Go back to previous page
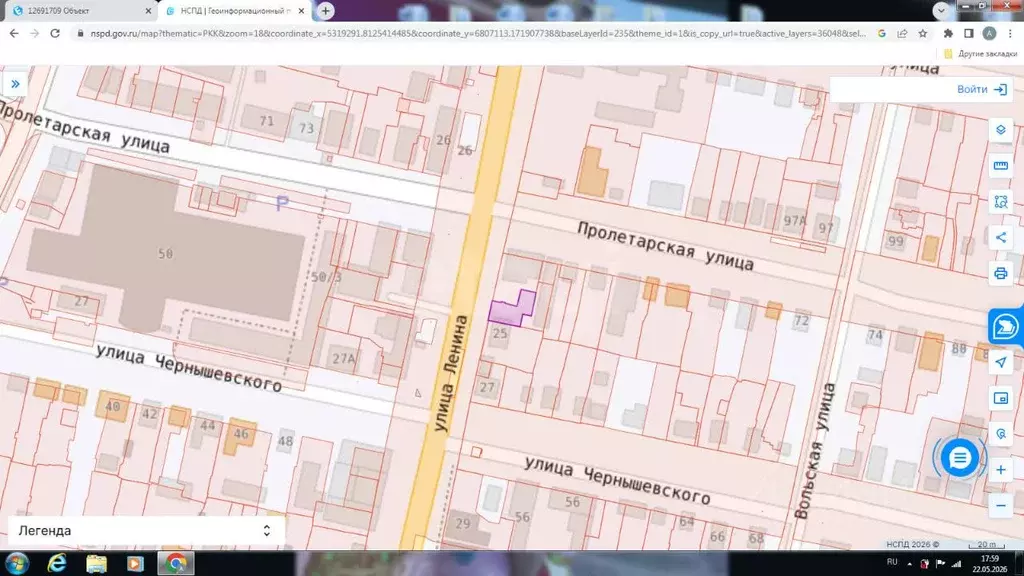Screen dimensions: 1024x576 14,33
